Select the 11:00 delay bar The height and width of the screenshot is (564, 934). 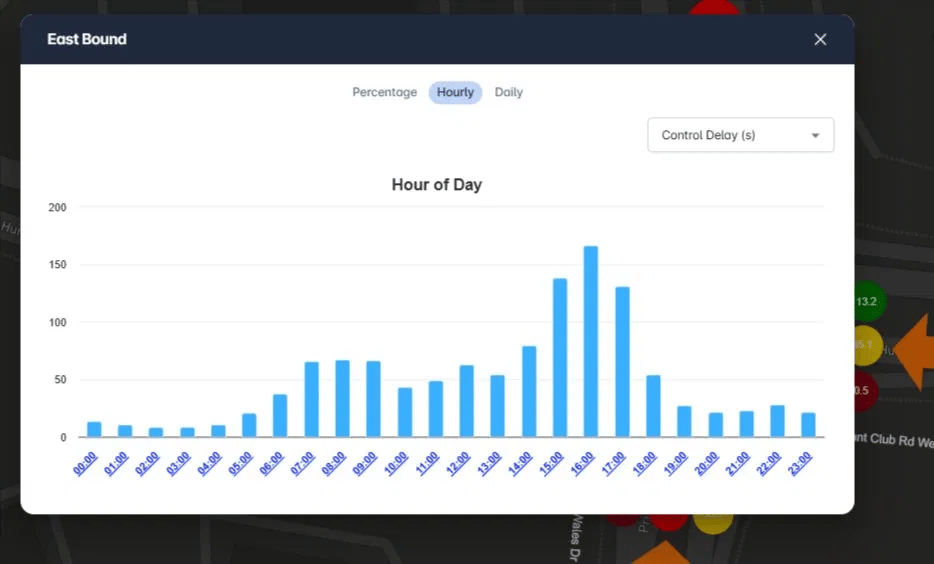point(436,409)
